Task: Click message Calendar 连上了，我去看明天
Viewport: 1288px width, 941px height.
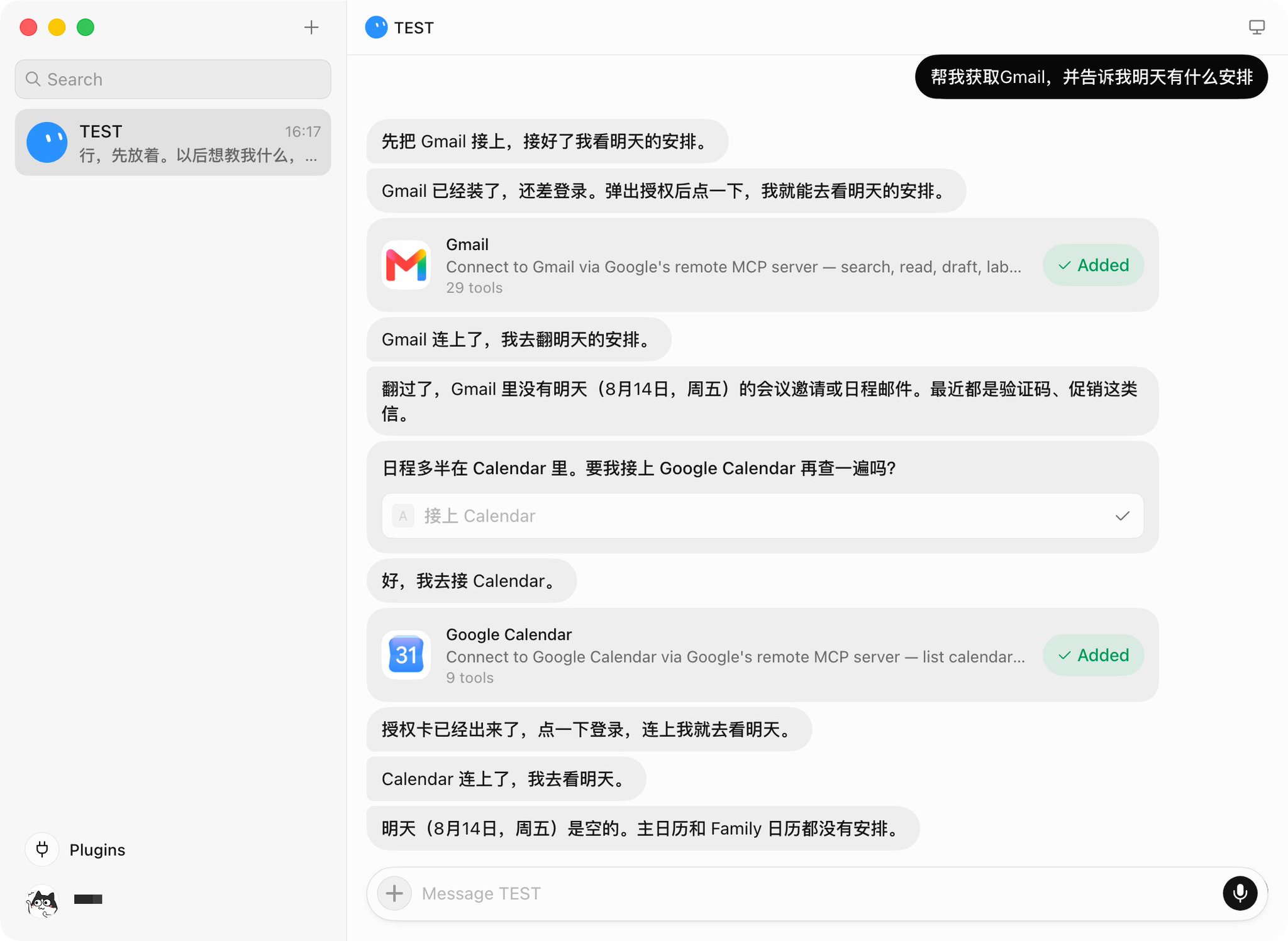Action: click(506, 779)
